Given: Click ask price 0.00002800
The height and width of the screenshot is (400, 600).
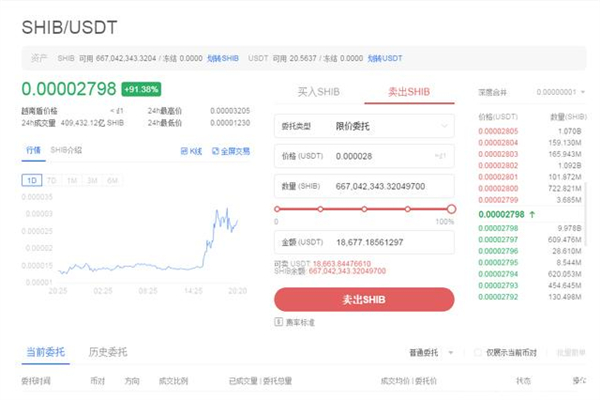Looking at the screenshot, I should (x=498, y=188).
